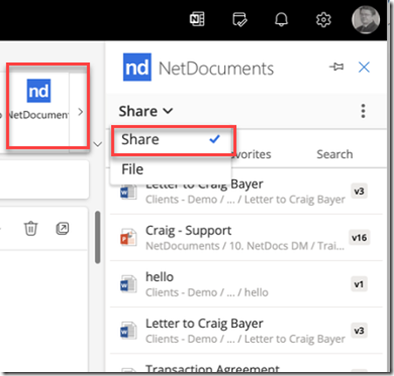
Task: Click version badge v16
Action: coord(359,238)
